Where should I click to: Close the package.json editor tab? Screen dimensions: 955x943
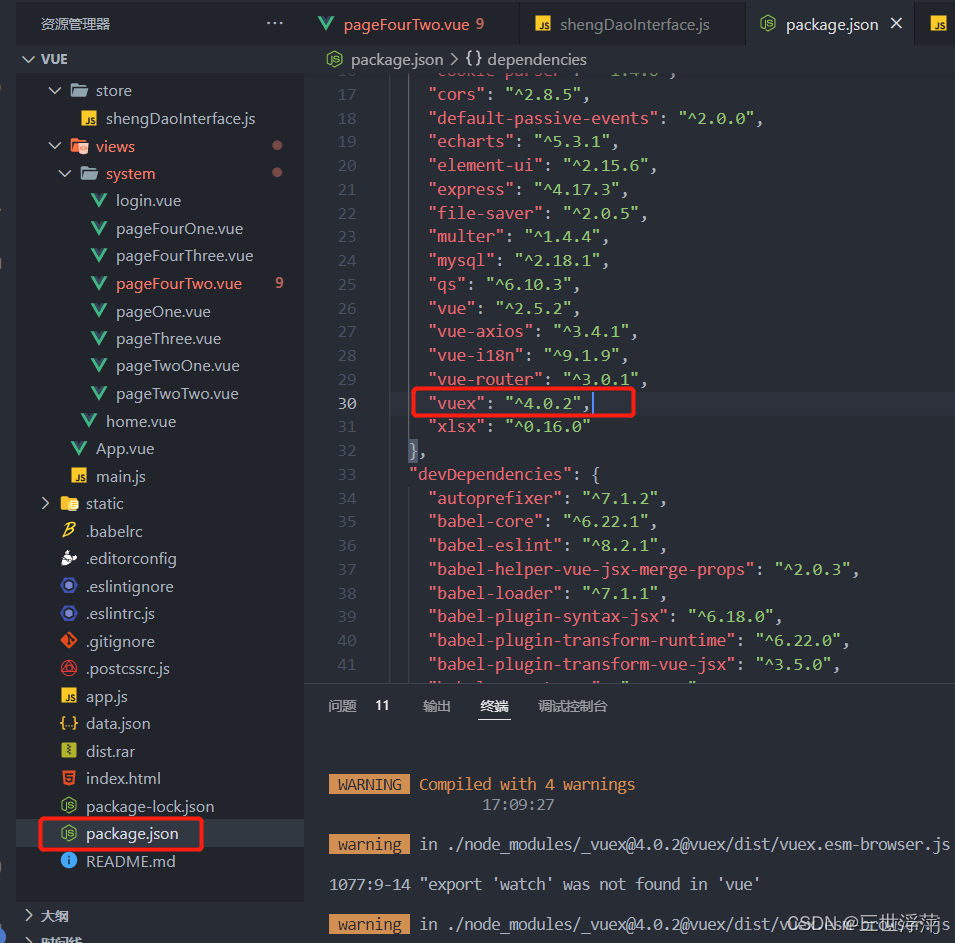click(897, 24)
